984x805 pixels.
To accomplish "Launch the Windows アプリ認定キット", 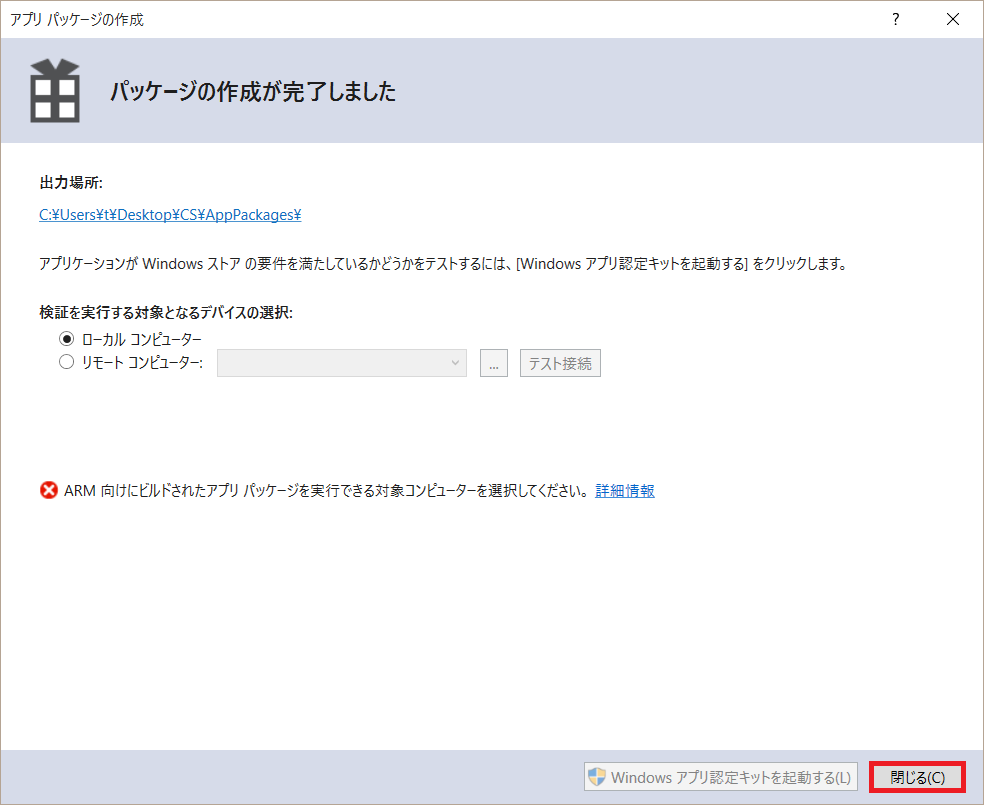I will click(721, 777).
